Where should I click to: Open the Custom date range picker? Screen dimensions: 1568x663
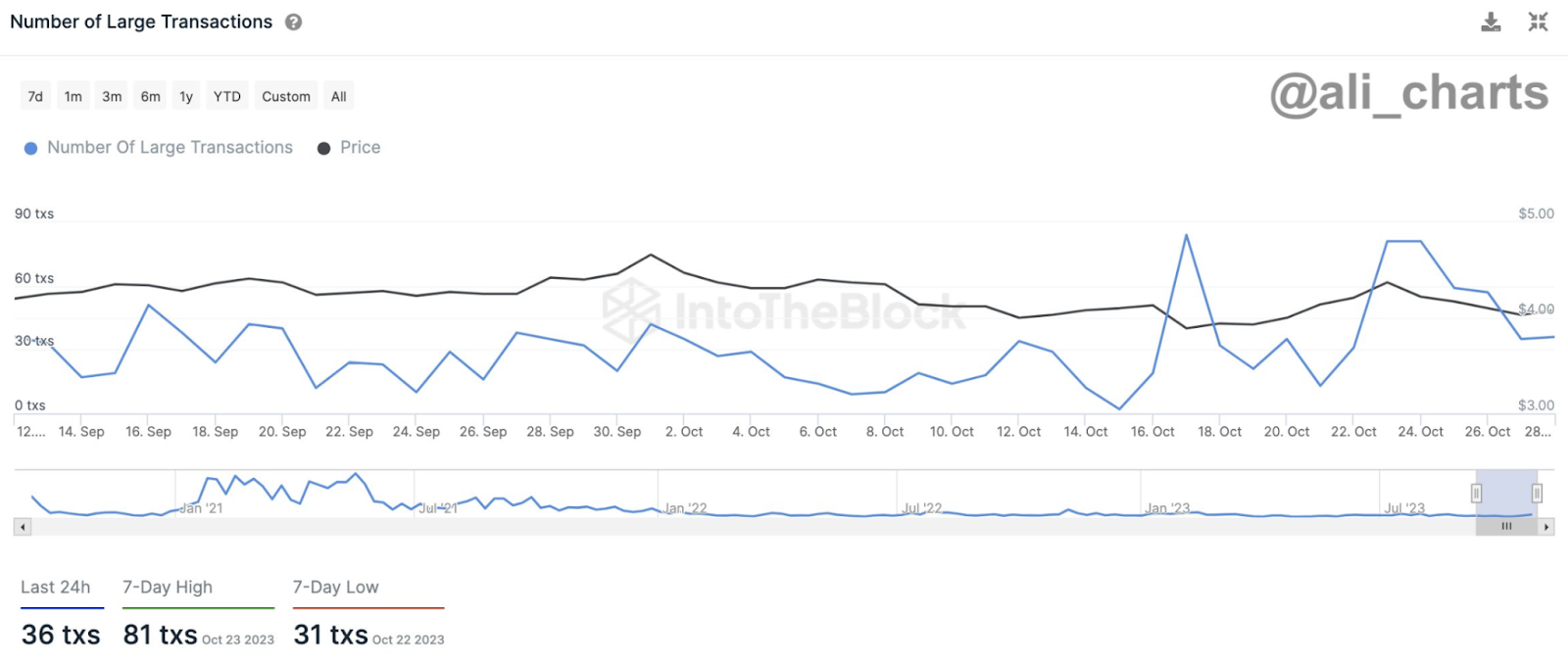pyautogui.click(x=286, y=96)
